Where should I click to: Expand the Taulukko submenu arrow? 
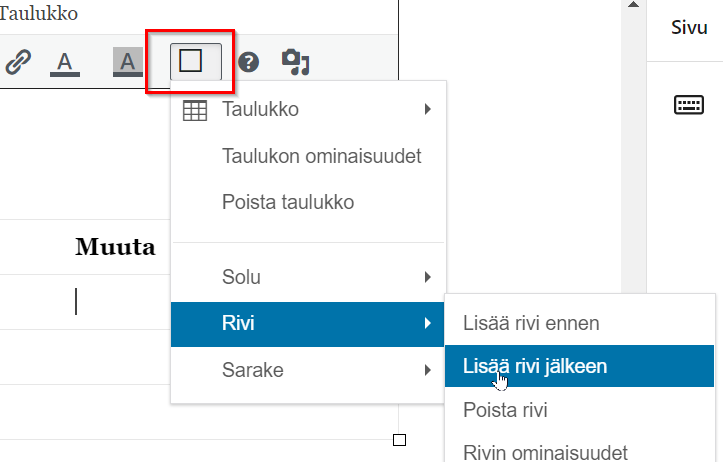click(427, 110)
